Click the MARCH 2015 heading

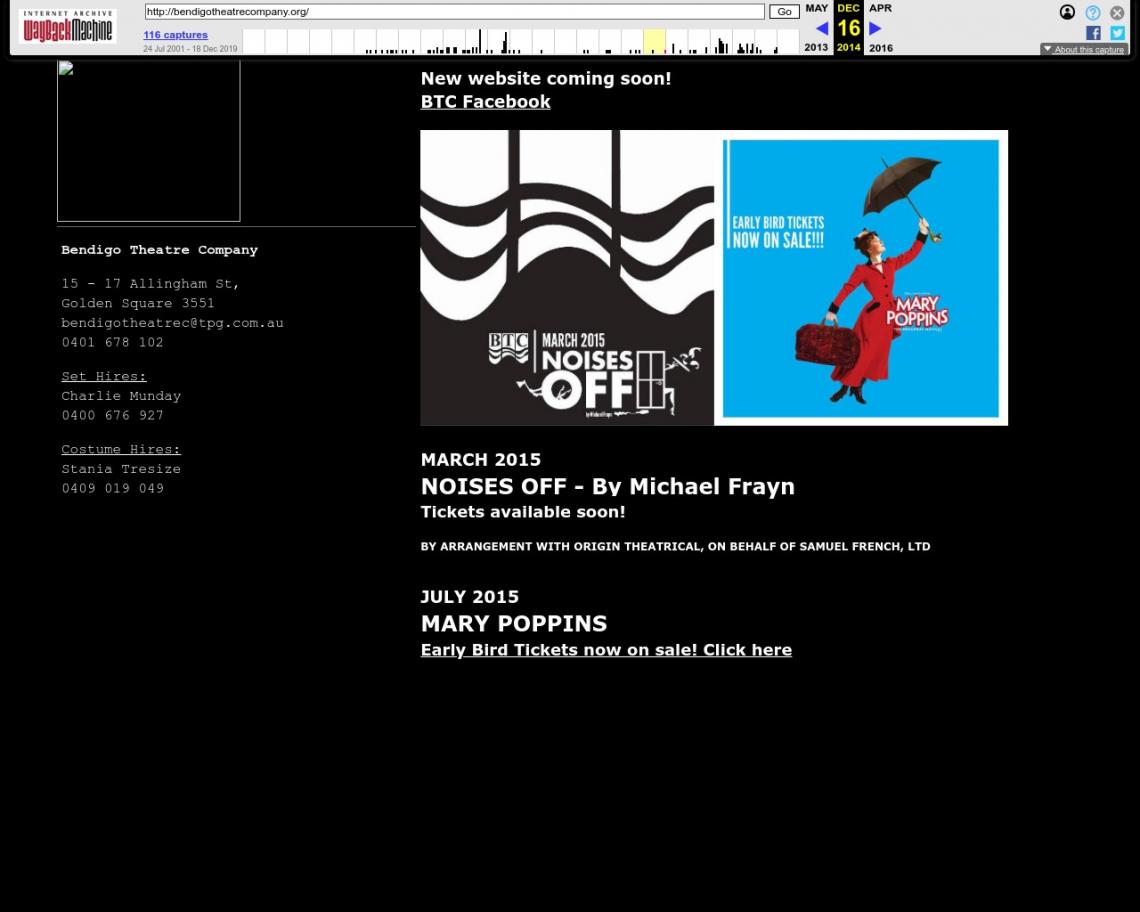481,460
